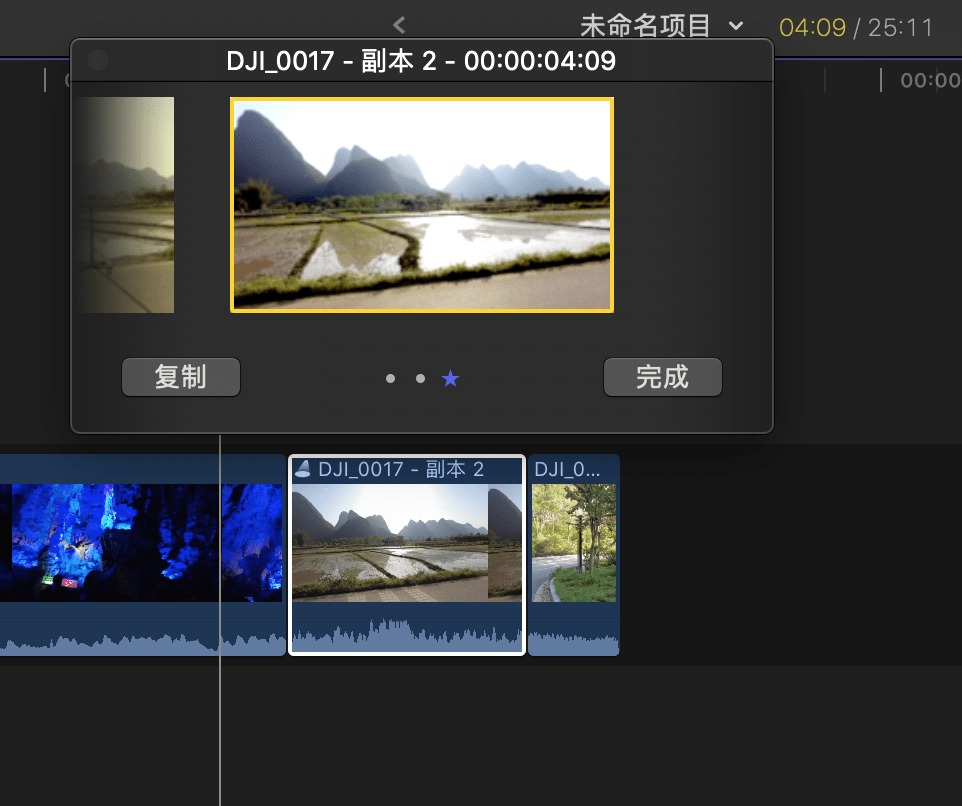This screenshot has height=806, width=962.
Task: Click the DJI_0017 - 副本 2 clip name label
Action: 400,470
